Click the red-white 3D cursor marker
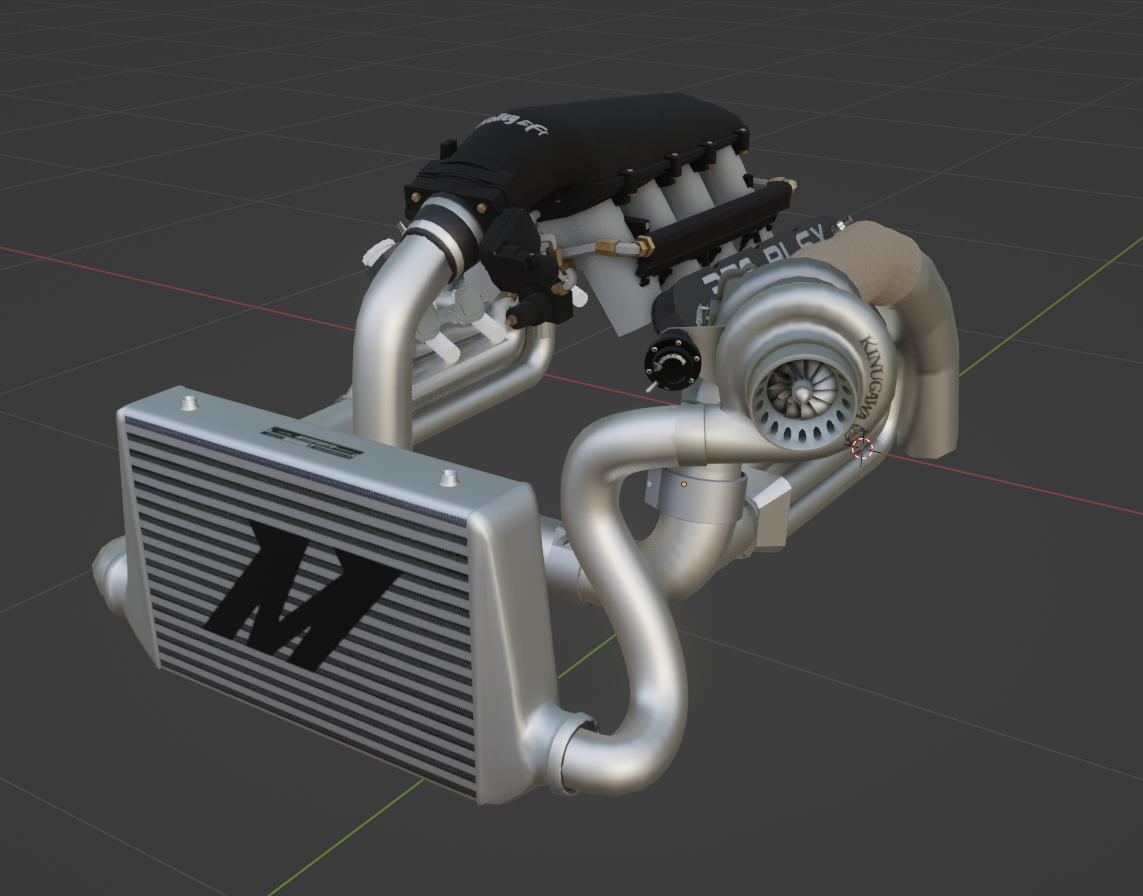 coord(862,448)
